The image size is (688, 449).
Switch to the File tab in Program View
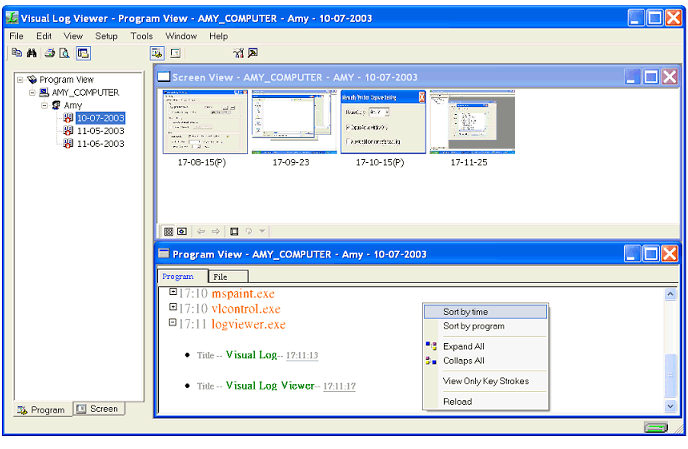[228, 277]
